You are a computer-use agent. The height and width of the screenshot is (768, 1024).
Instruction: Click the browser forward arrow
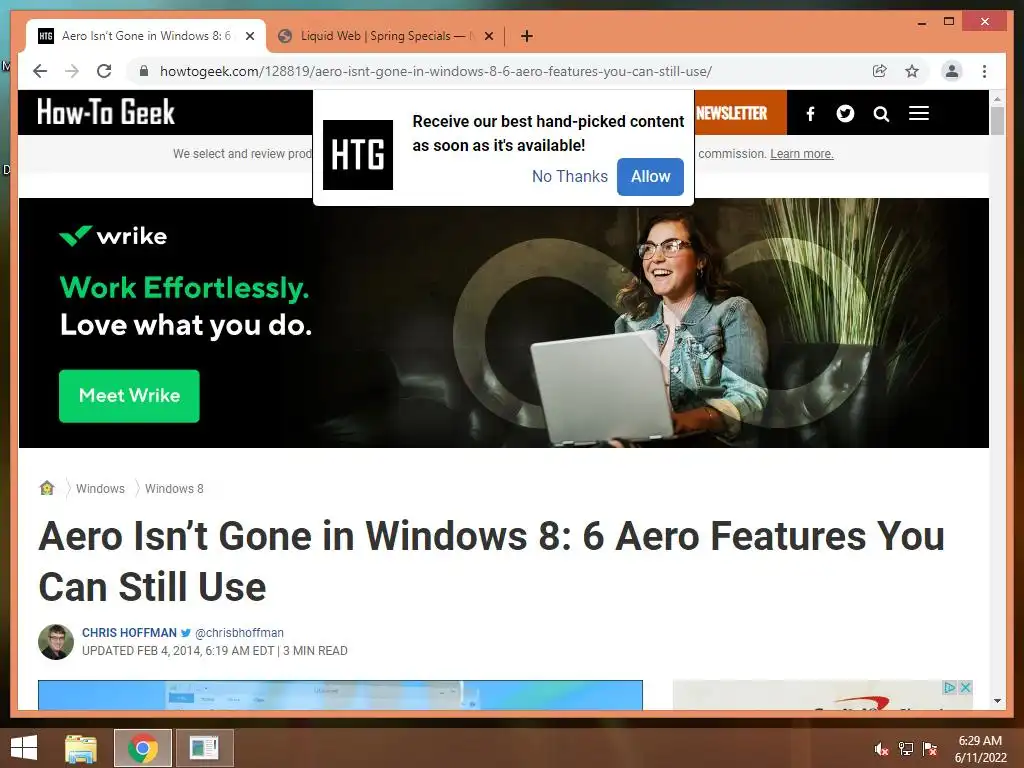tap(72, 71)
